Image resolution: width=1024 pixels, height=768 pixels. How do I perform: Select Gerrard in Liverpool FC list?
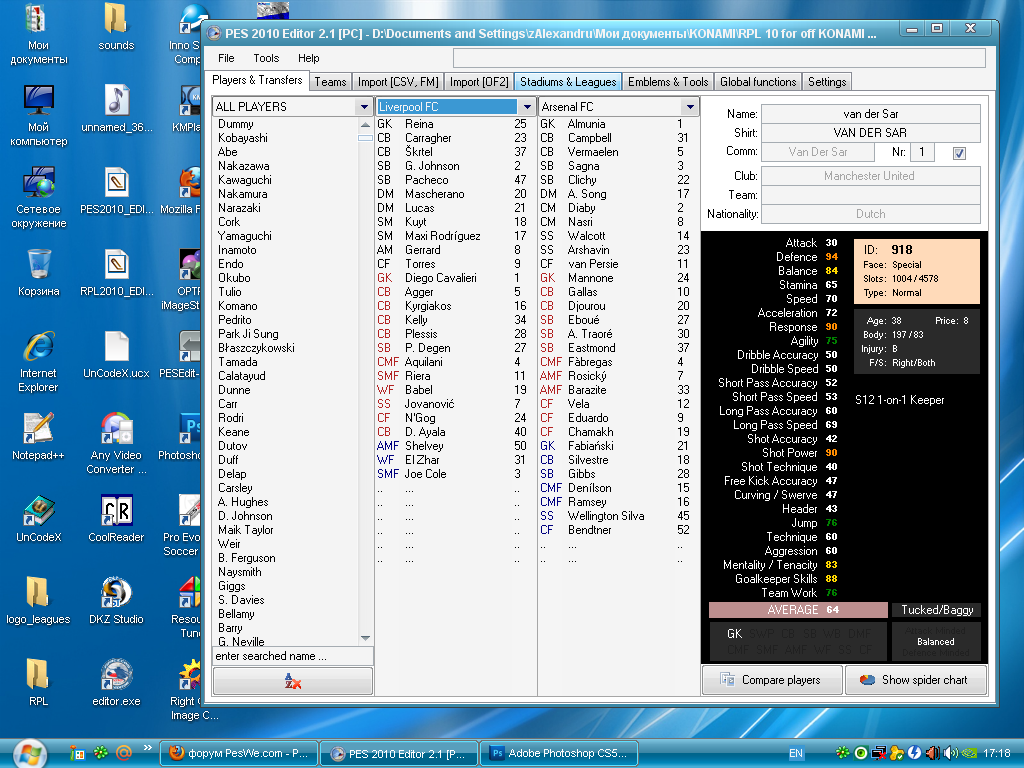pos(455,249)
